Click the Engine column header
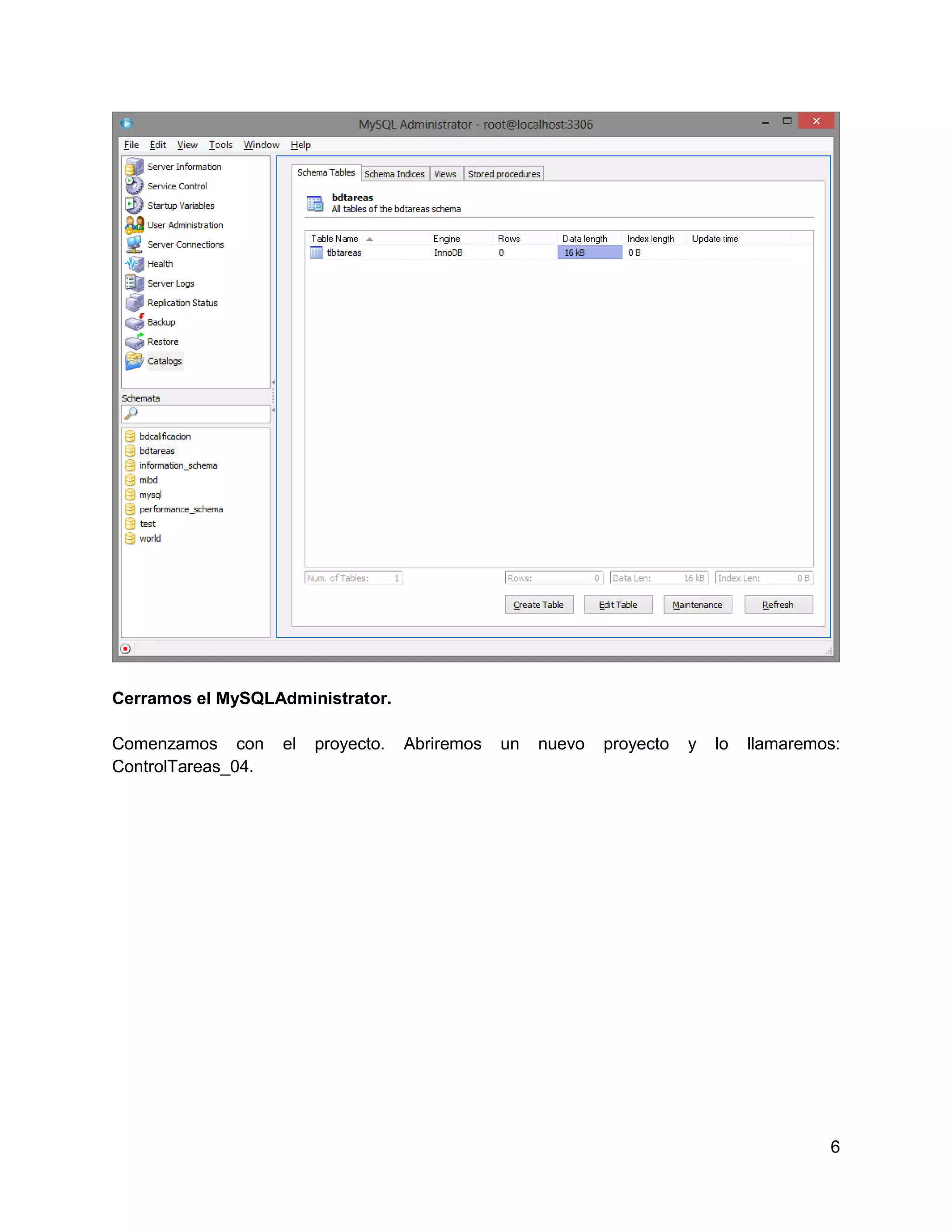952x1232 pixels. [x=460, y=238]
